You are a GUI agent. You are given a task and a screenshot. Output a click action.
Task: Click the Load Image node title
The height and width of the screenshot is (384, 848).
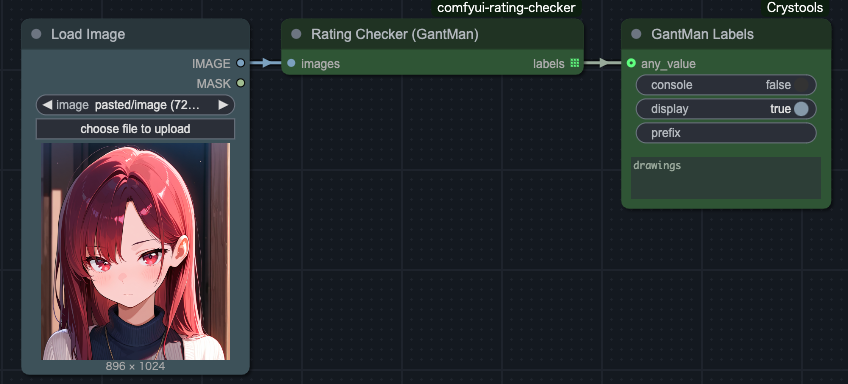(88, 34)
